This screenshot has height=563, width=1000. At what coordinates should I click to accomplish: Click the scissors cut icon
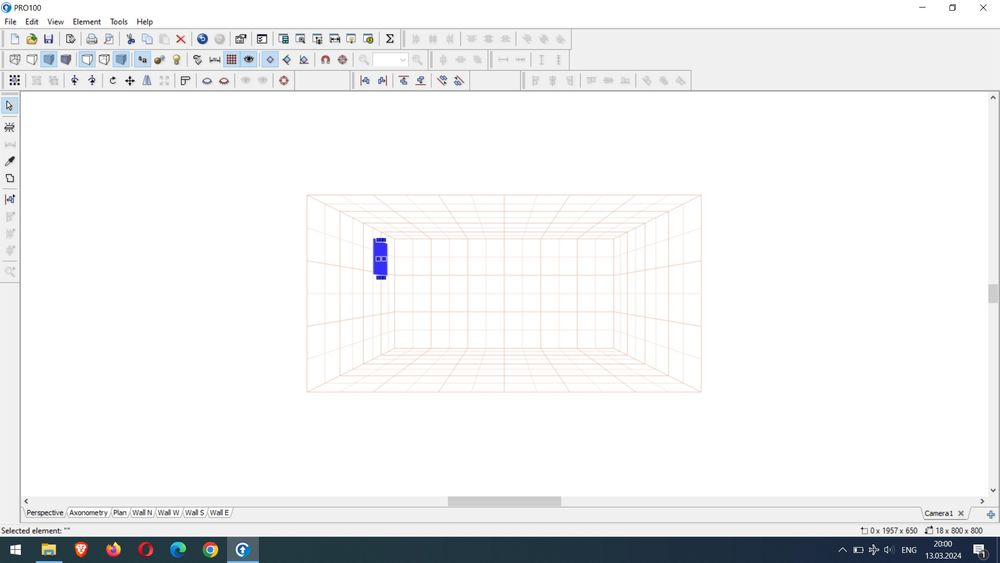coord(130,39)
